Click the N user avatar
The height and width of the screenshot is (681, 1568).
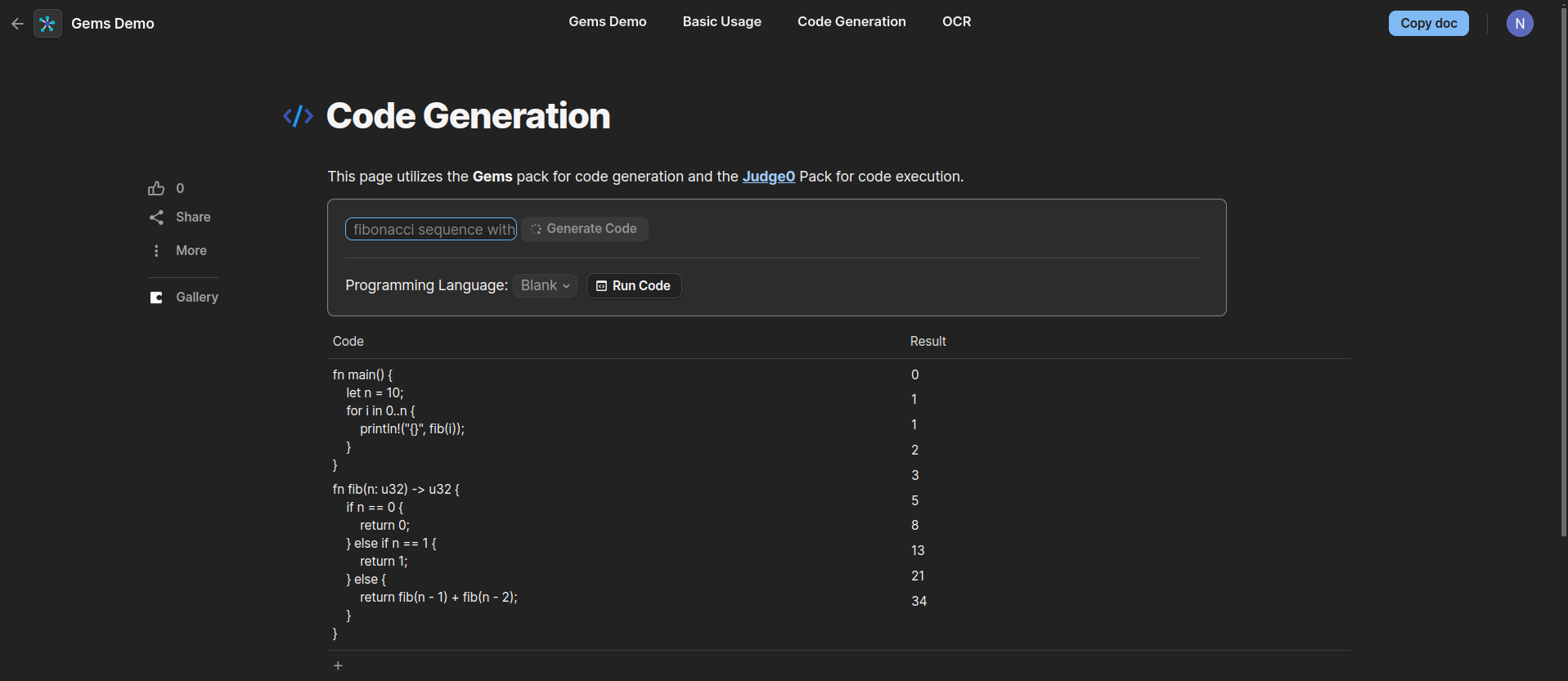1520,24
